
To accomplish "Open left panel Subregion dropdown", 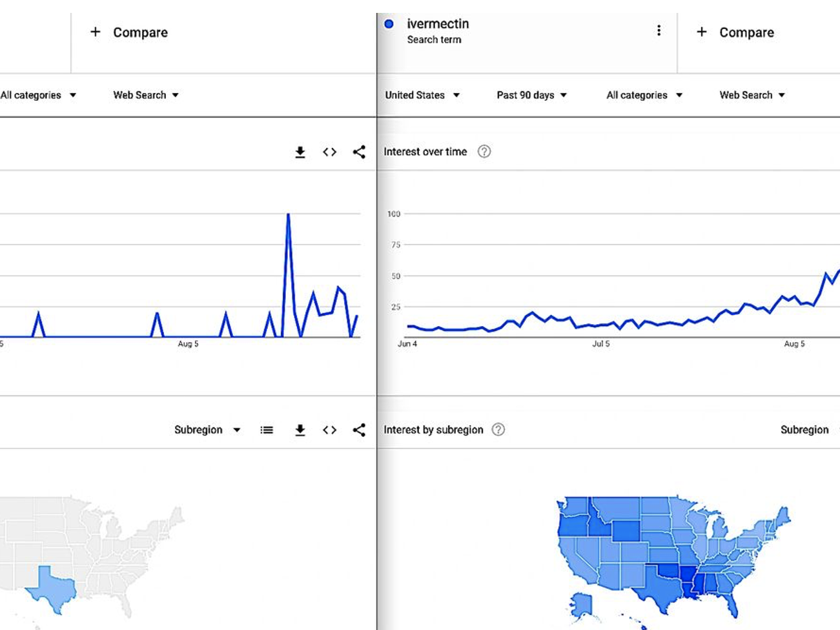I will tap(207, 430).
